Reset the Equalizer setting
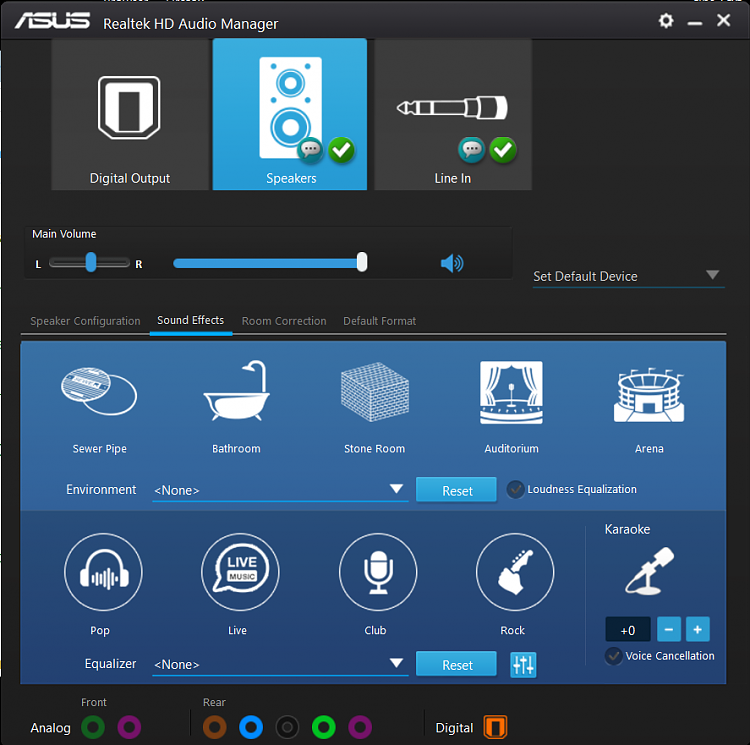This screenshot has width=750, height=745. (456, 664)
